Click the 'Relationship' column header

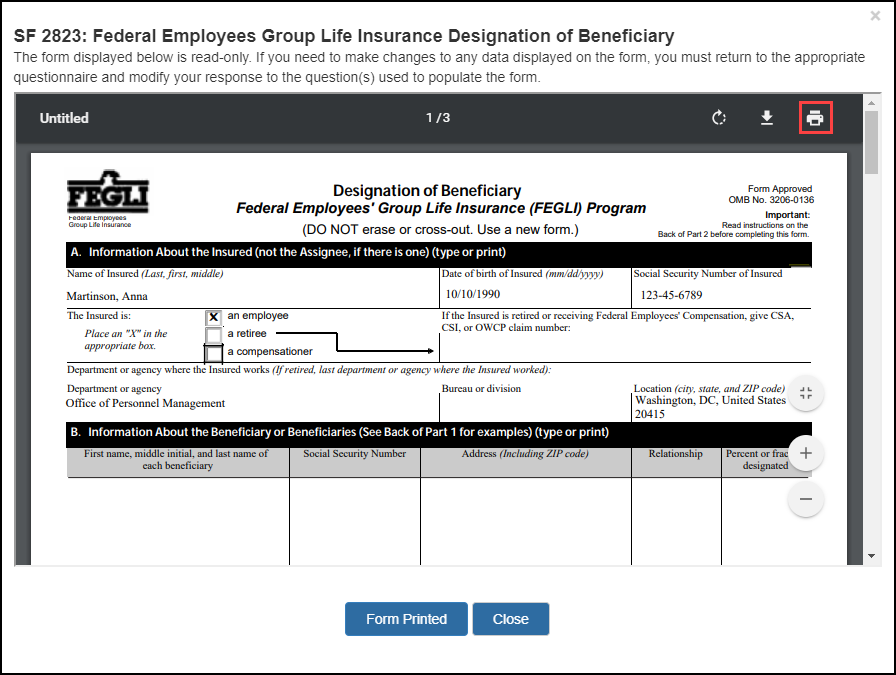pos(675,453)
